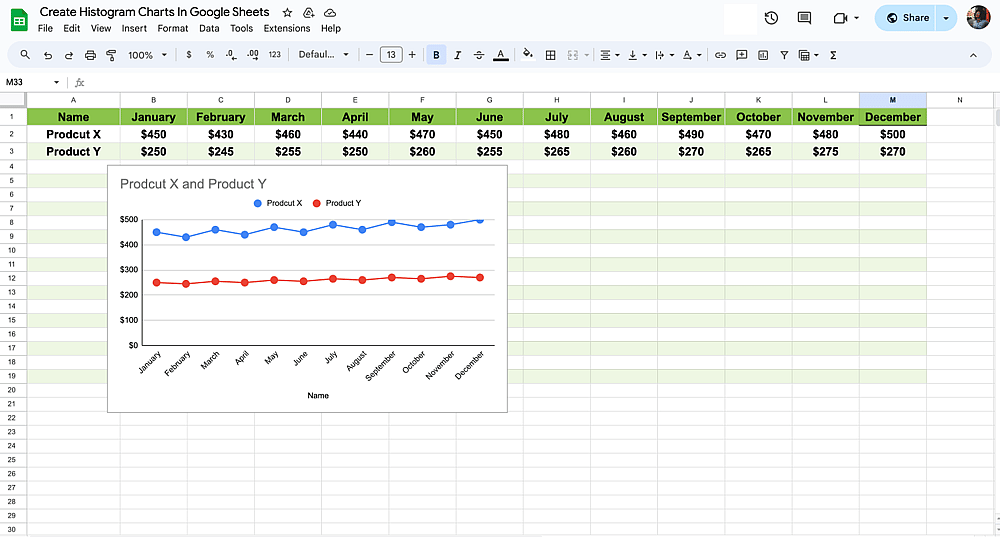
Task: Move document to Drive folder
Action: tap(309, 13)
